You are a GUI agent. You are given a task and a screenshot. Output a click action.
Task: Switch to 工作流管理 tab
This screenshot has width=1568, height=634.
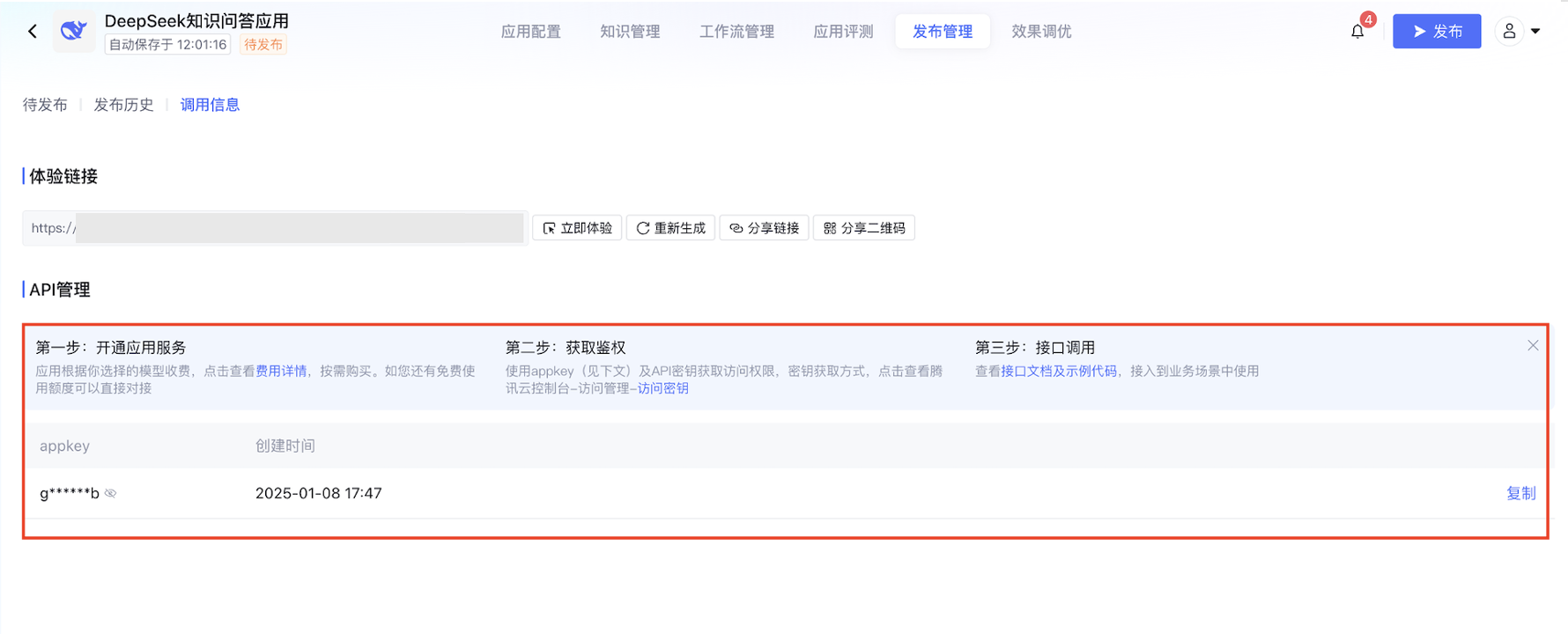click(x=736, y=32)
